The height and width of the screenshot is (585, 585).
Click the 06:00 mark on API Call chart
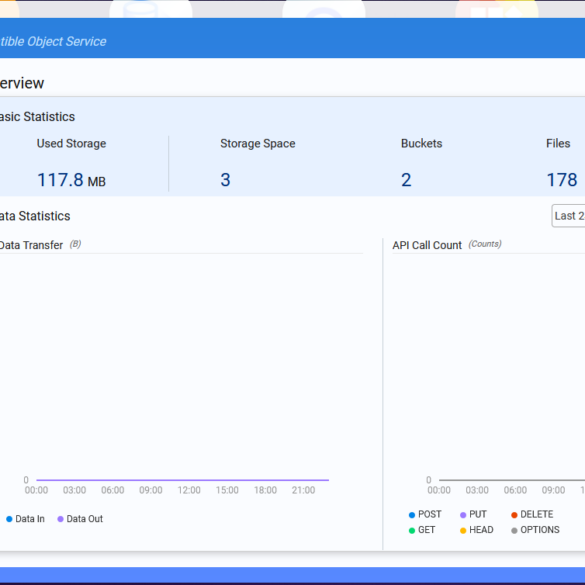tap(515, 490)
